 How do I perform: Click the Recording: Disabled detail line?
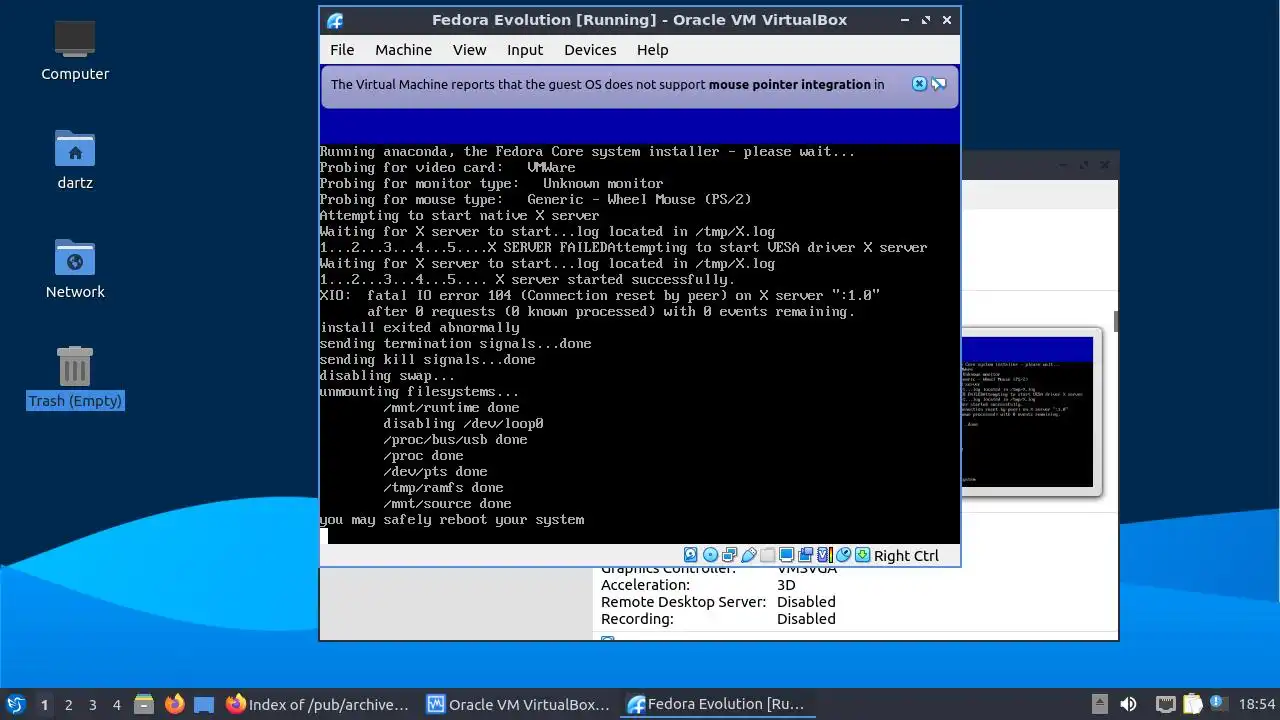(x=718, y=619)
